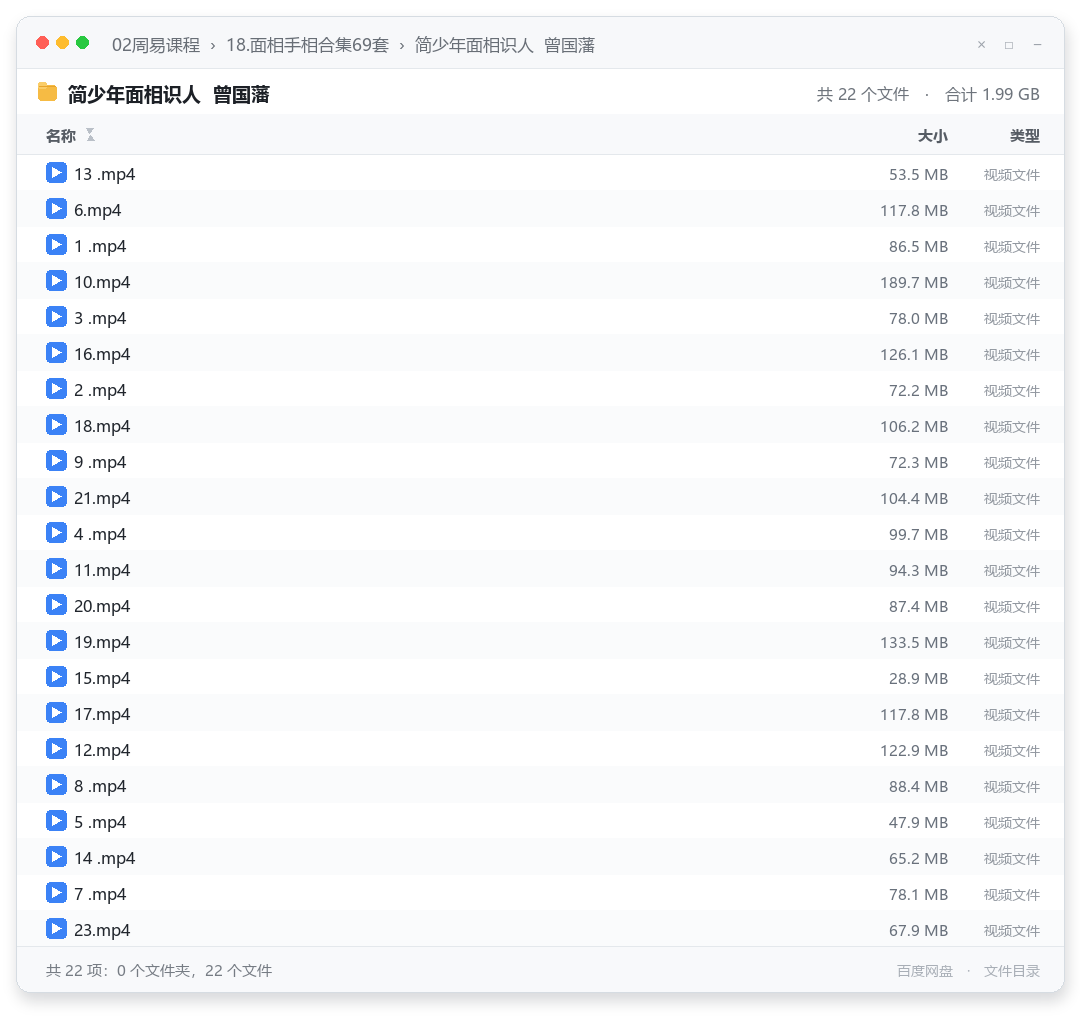Click the video icon of 19.mp4
This screenshot has width=1080, height=1016.
click(x=56, y=641)
